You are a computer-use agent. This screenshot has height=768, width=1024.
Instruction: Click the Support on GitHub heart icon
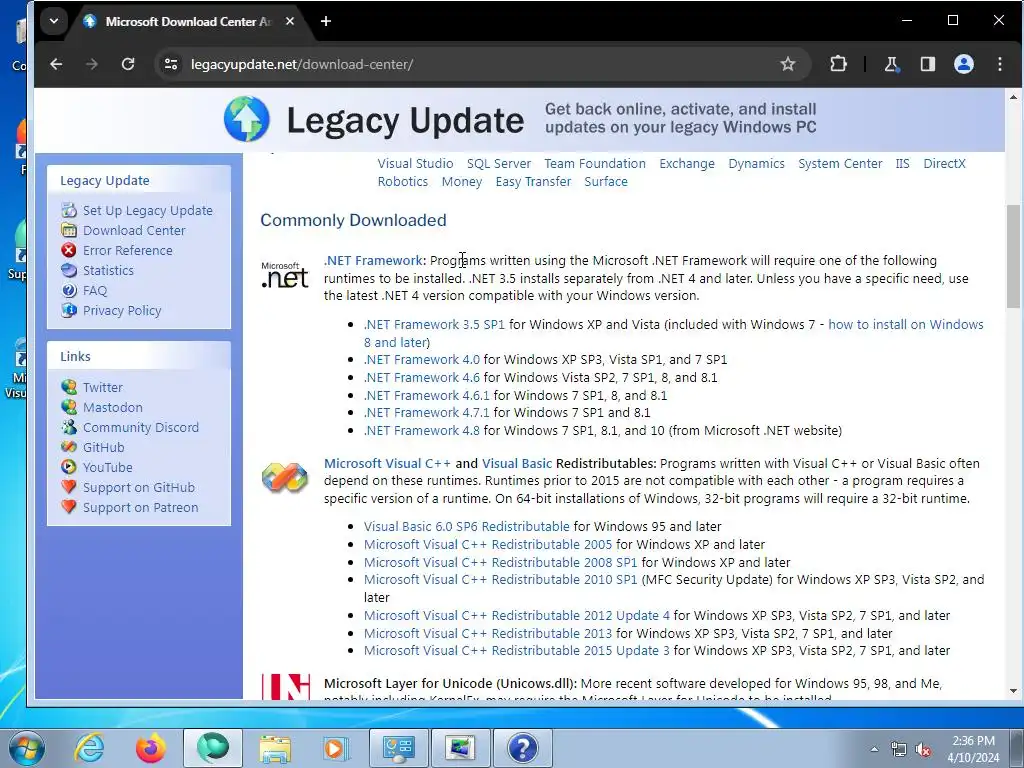coord(69,487)
